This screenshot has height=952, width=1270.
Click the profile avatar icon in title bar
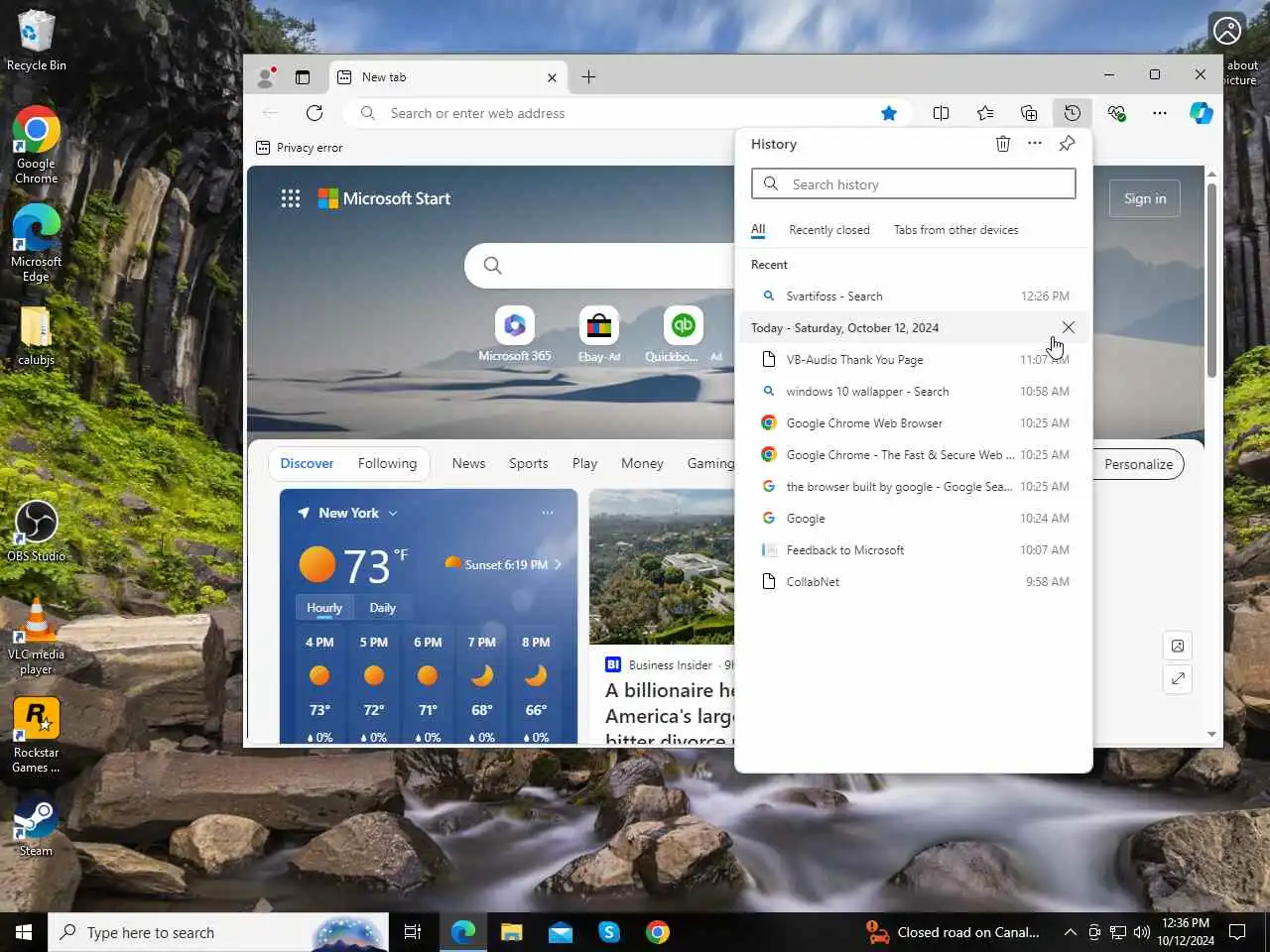266,77
